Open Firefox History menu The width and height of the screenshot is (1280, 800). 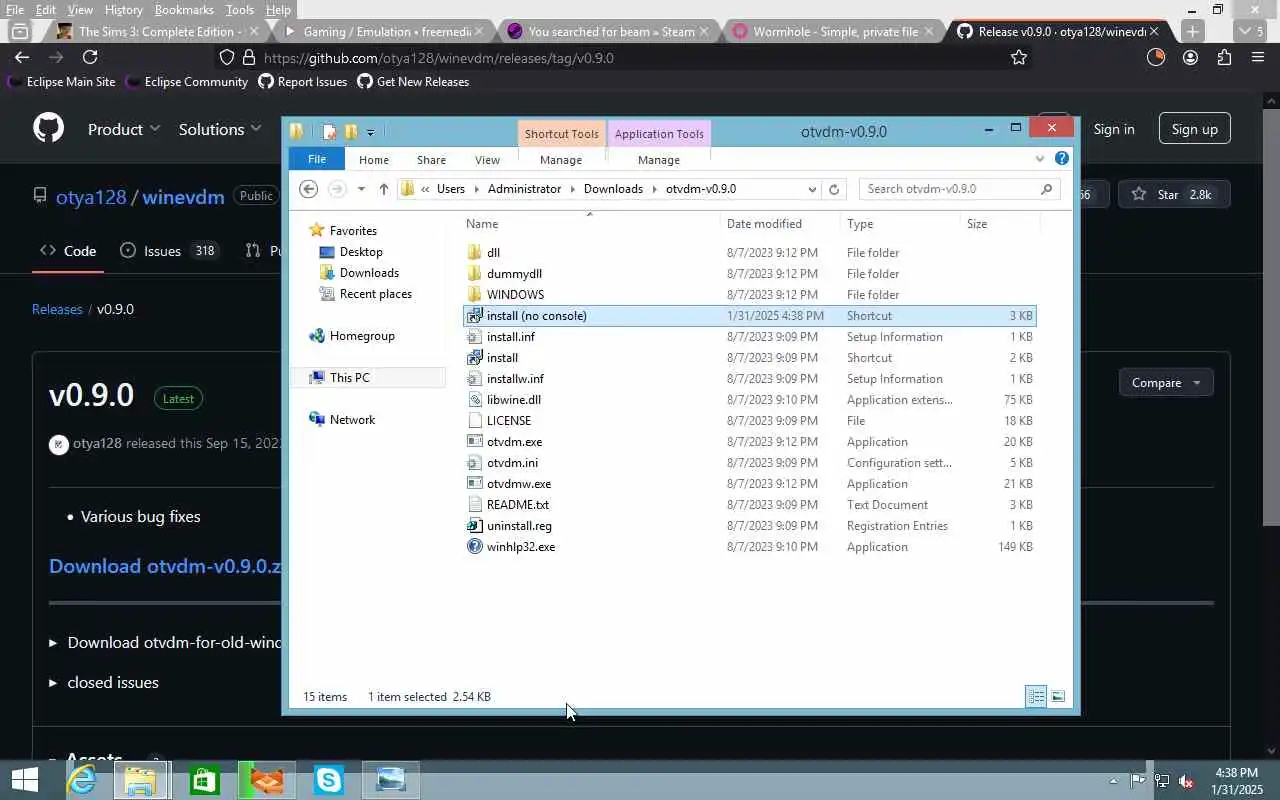click(123, 9)
